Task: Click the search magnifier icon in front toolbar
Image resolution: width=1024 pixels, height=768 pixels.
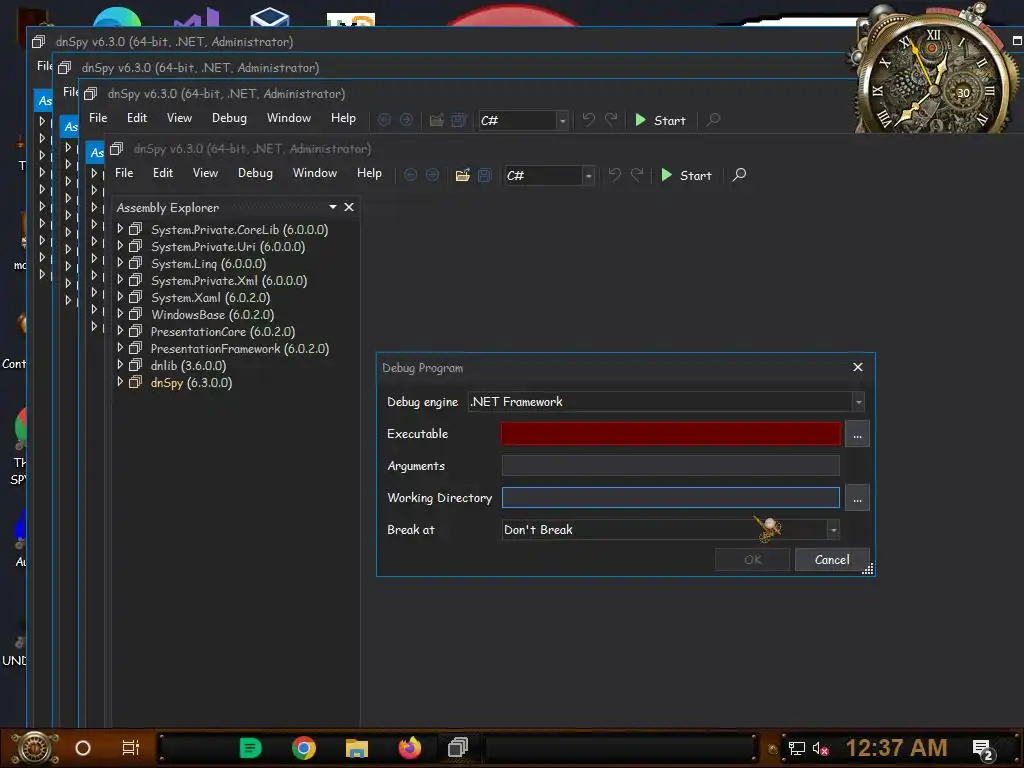Action: point(739,174)
